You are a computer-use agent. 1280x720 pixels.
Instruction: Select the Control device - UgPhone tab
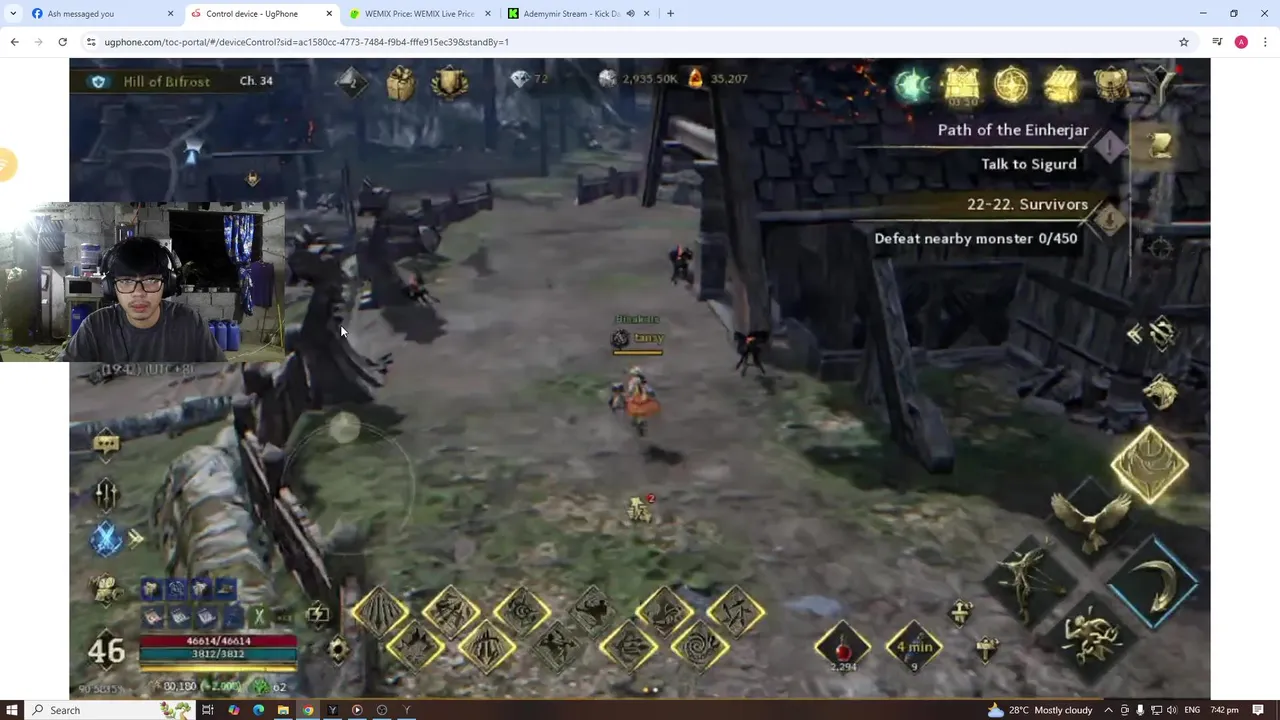point(263,14)
